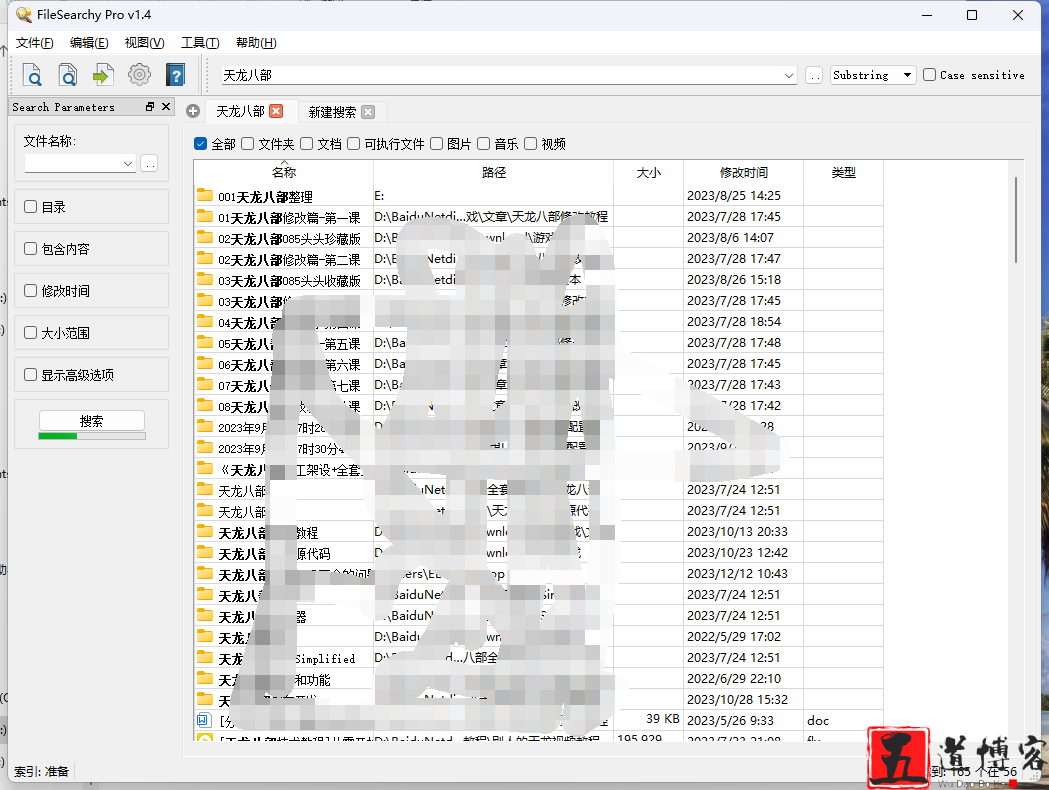Enable the 文件夹 filter checkbox
Screen dimensions: 1049x790
248,143
